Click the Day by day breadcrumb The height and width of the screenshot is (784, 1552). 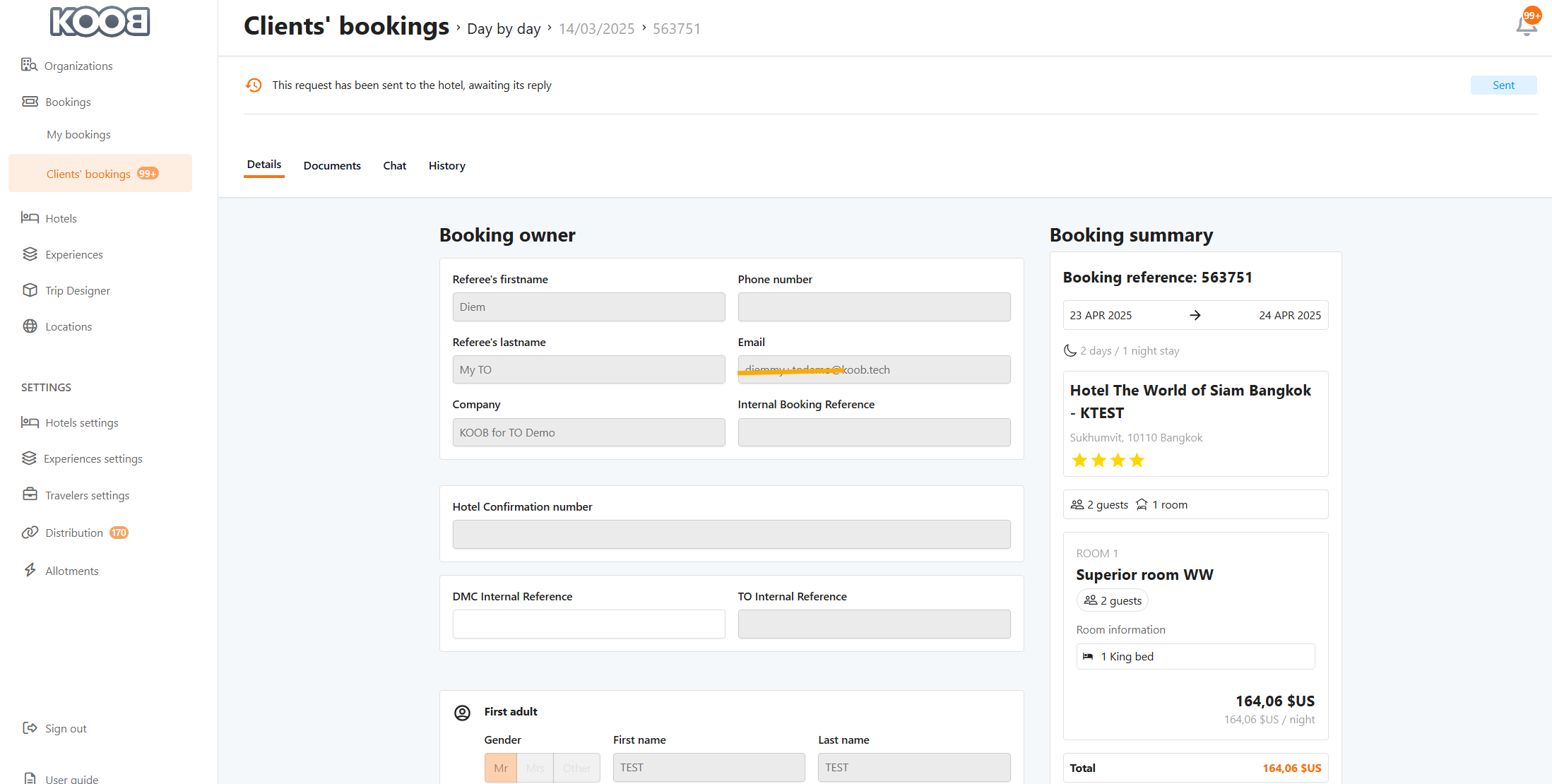click(503, 29)
